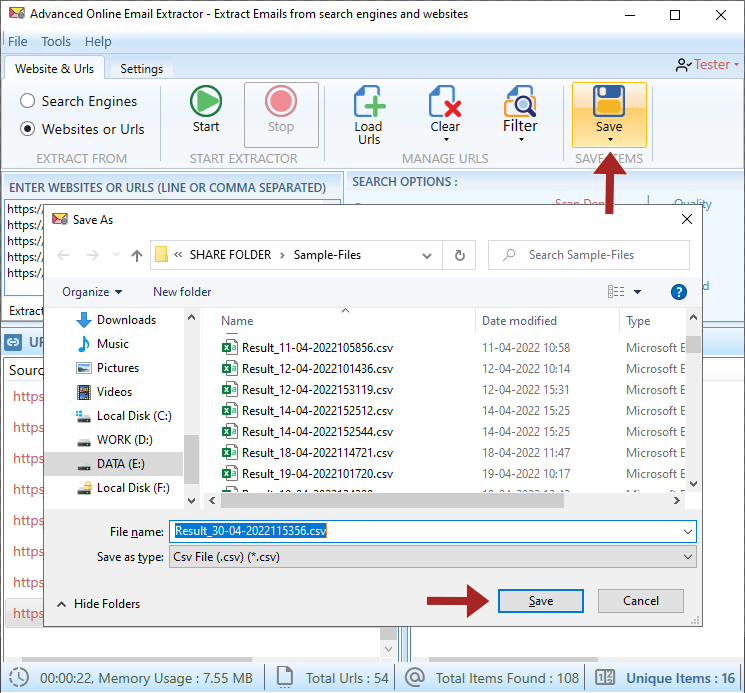Go up one folder level in Save As
This screenshot has width=745, height=693.
click(x=137, y=256)
